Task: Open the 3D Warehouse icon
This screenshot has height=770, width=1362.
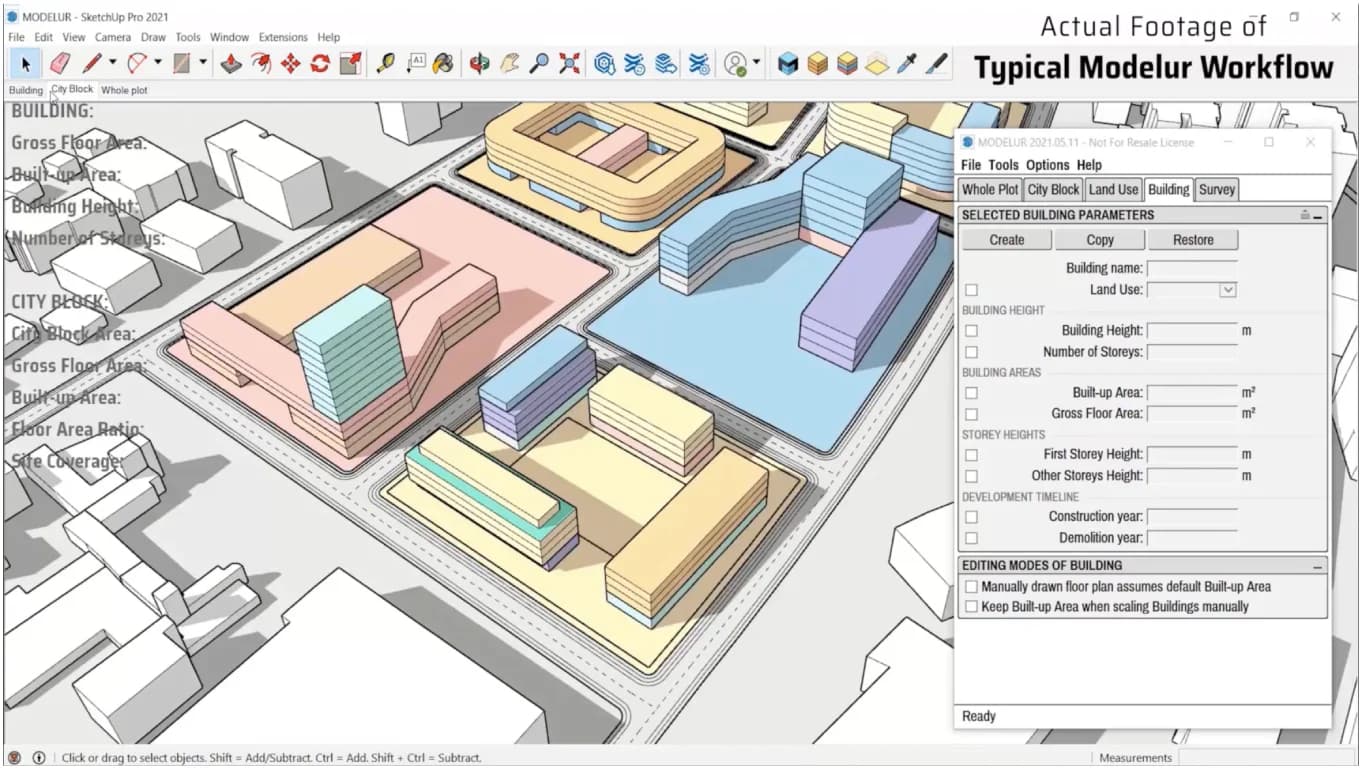Action: (605, 64)
